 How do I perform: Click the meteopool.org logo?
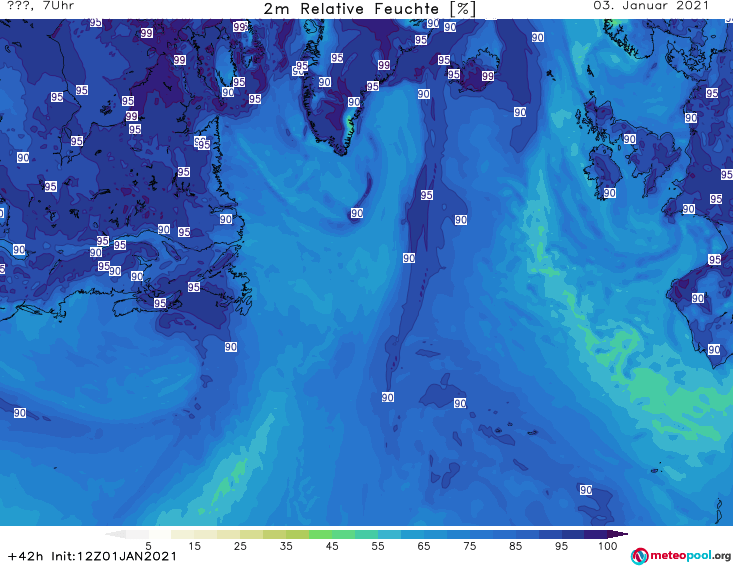click(681, 556)
